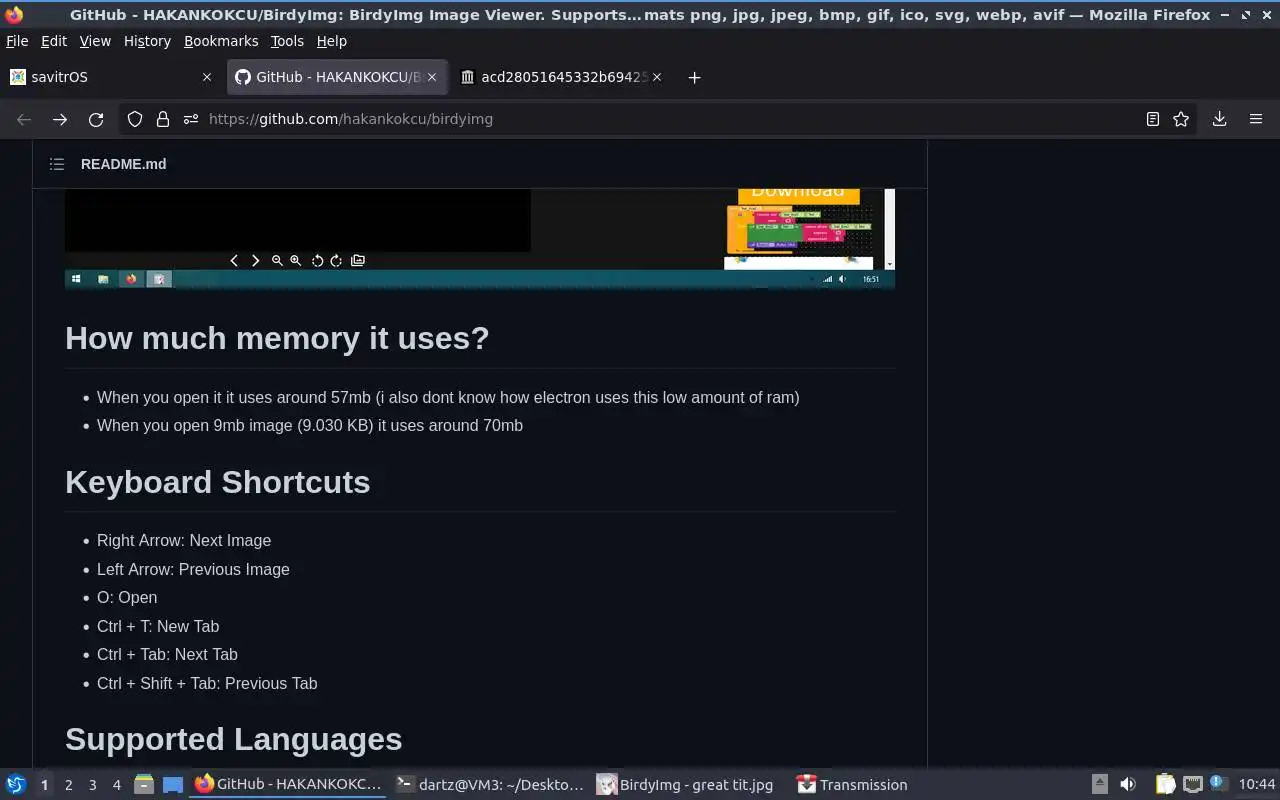
Task: Open the History menu
Action: [x=147, y=41]
